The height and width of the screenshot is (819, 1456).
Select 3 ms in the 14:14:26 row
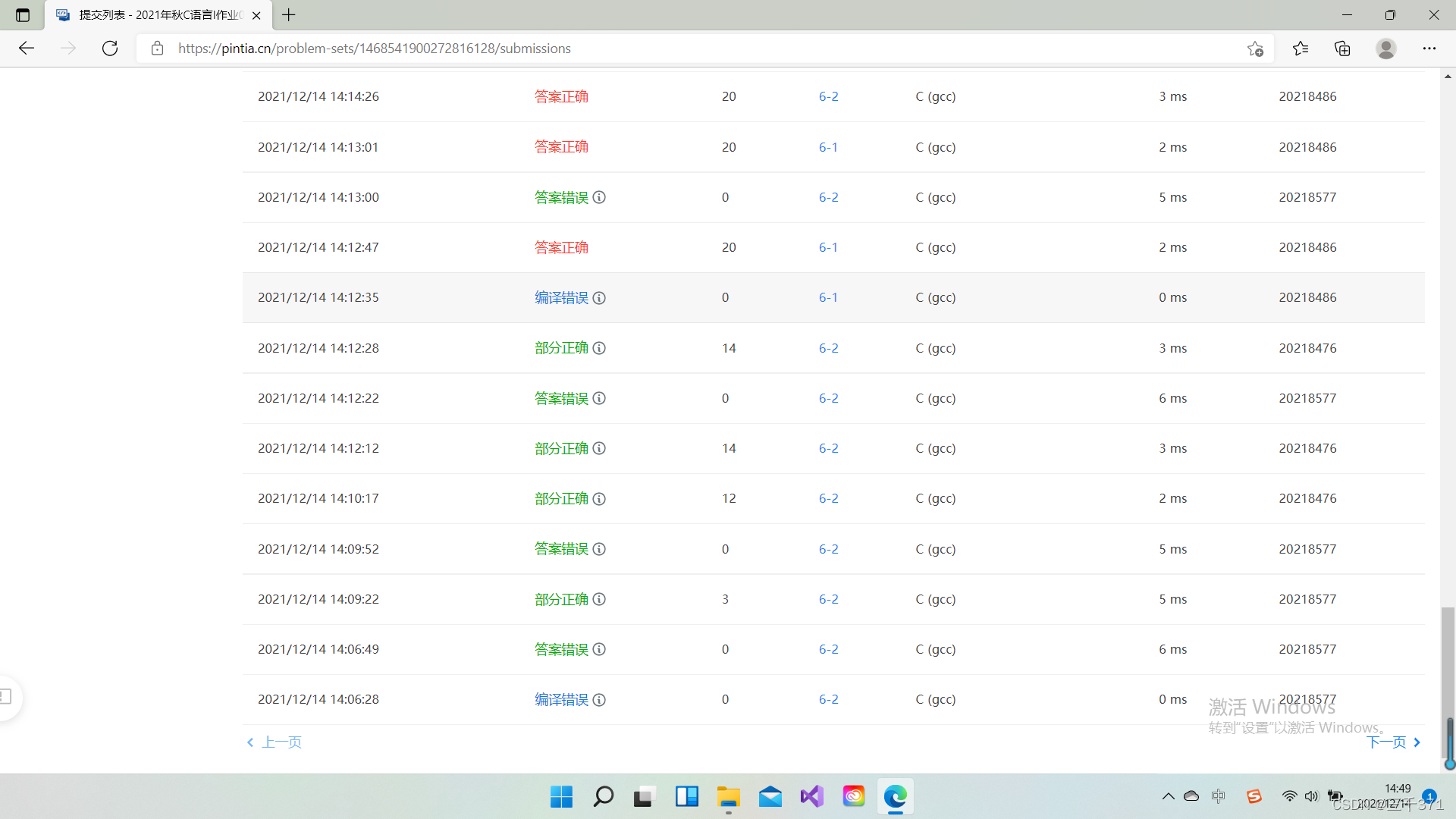pos(1172,96)
